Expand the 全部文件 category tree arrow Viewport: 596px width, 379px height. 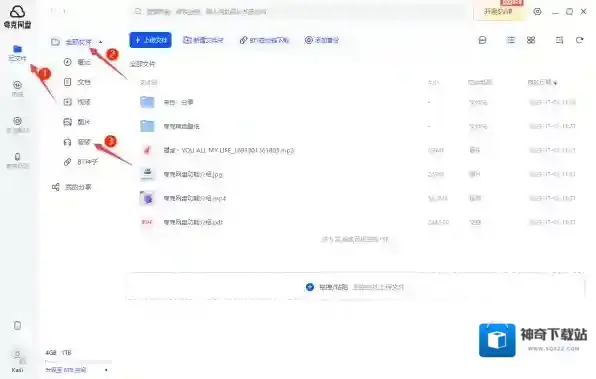click(100, 42)
